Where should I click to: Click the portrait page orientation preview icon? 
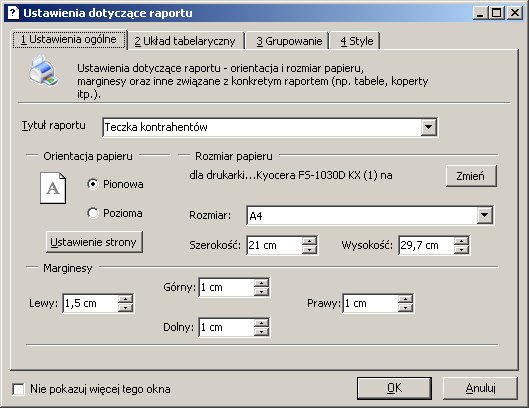(x=53, y=188)
